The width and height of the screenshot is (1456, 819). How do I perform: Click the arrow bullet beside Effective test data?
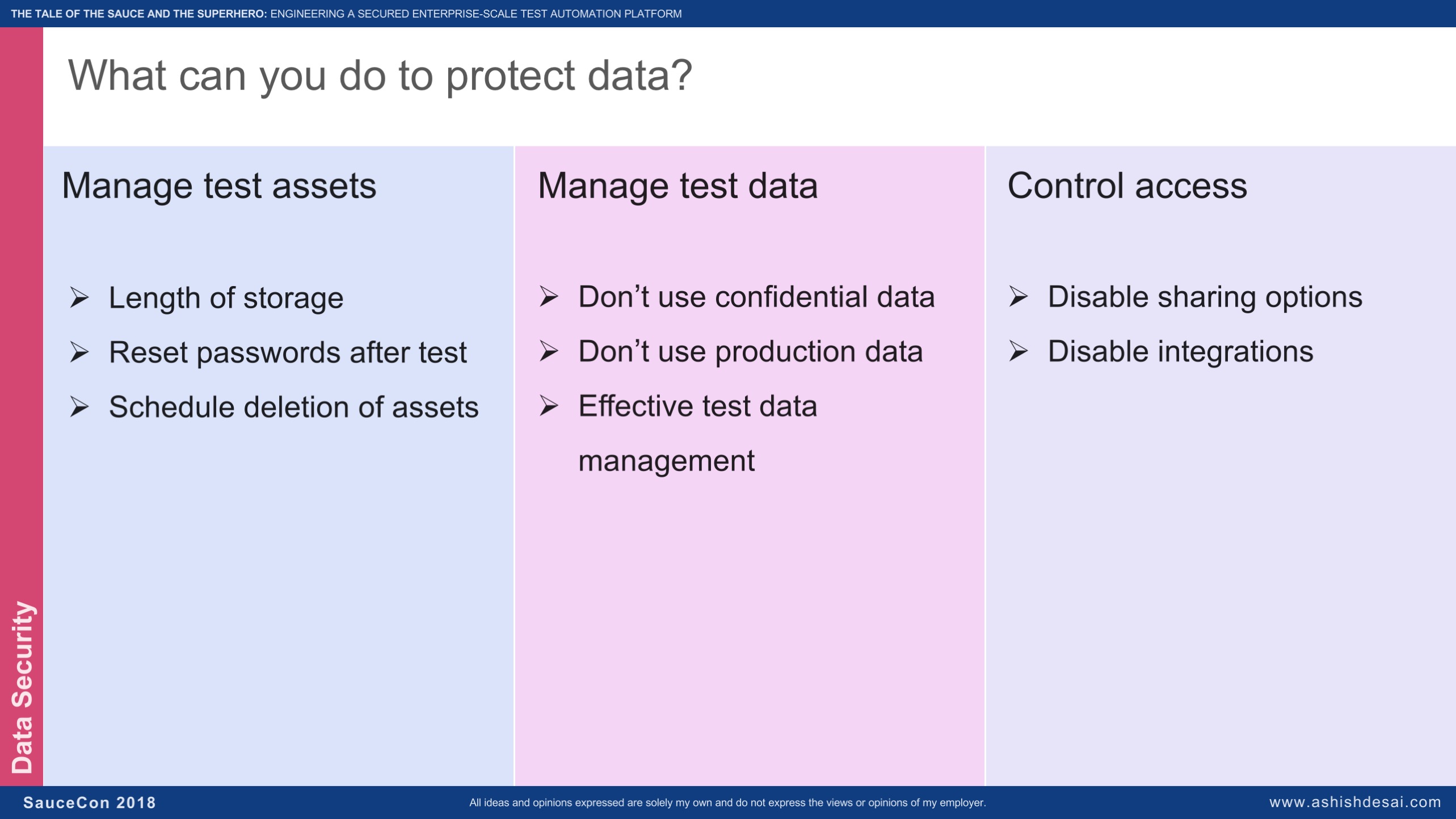pos(549,405)
